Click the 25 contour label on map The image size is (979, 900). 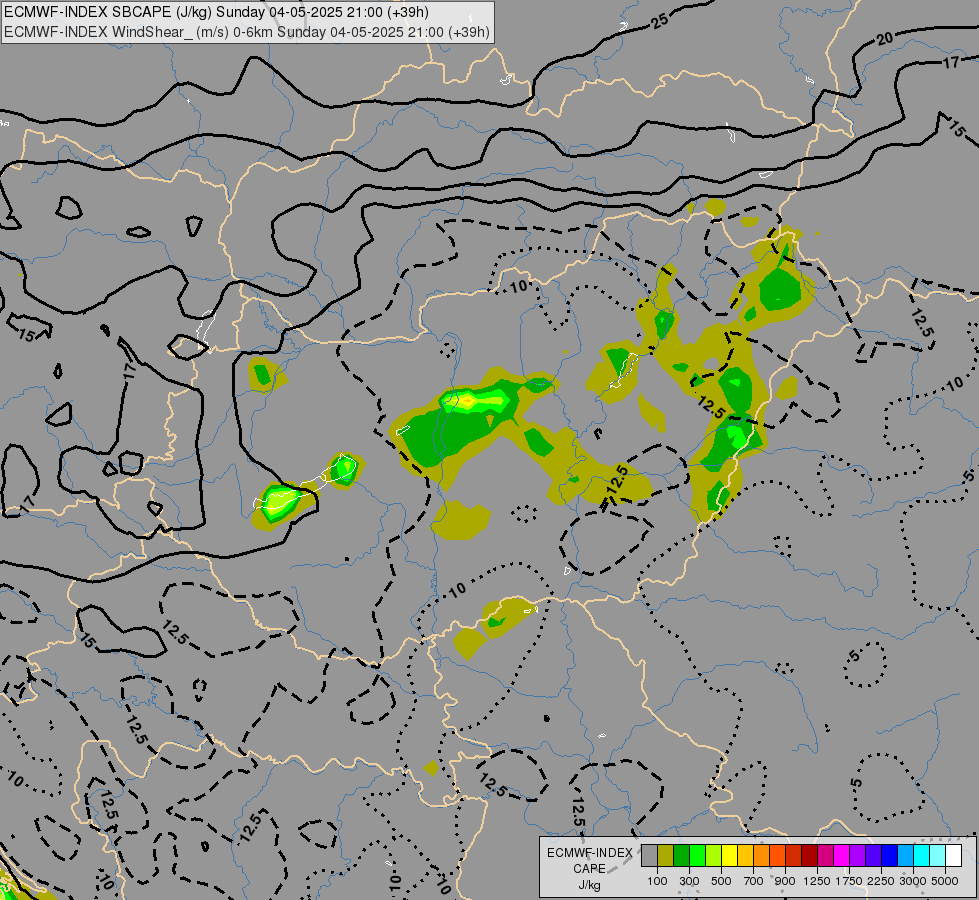point(659,21)
